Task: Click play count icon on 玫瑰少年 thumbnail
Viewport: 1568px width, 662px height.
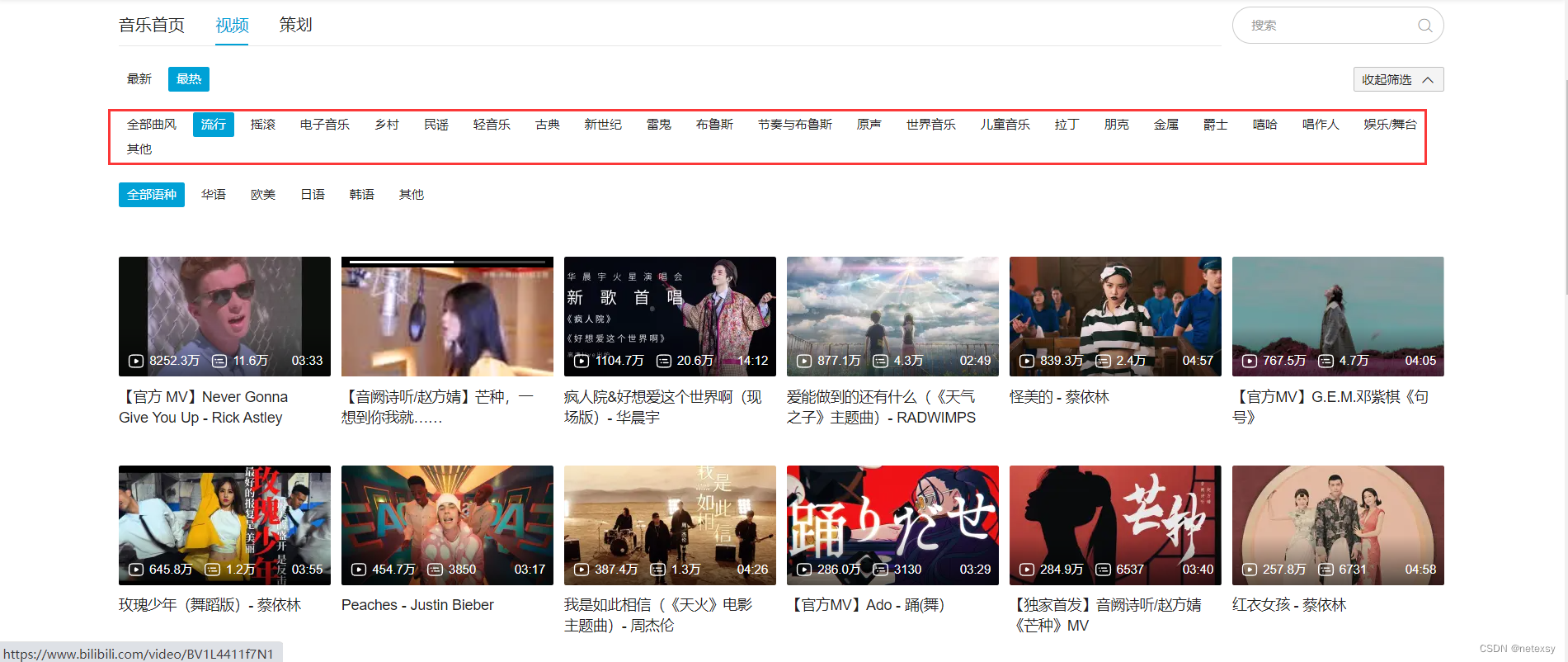Action: (136, 570)
